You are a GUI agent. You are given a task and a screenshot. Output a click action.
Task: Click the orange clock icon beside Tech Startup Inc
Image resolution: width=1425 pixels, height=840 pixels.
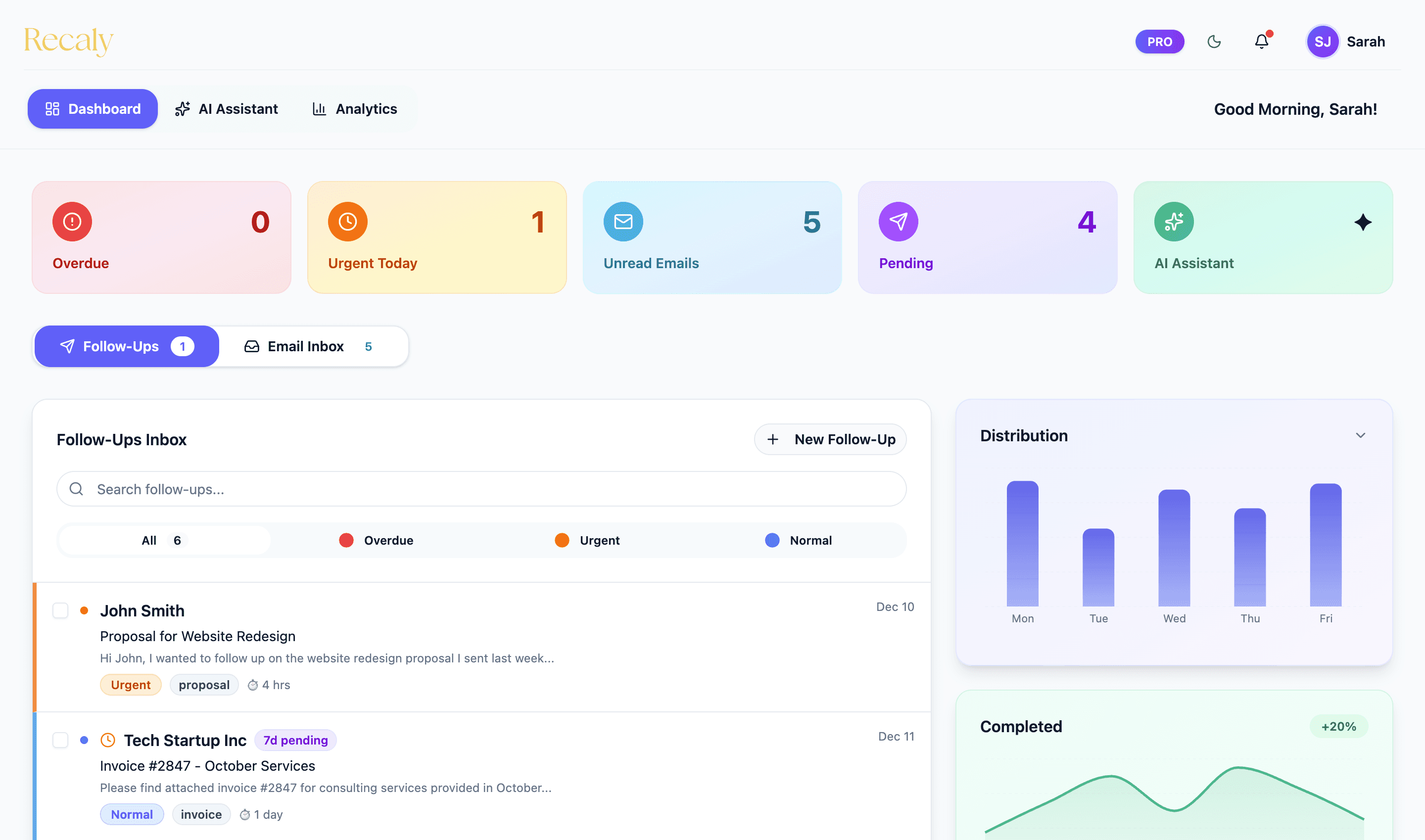(107, 740)
